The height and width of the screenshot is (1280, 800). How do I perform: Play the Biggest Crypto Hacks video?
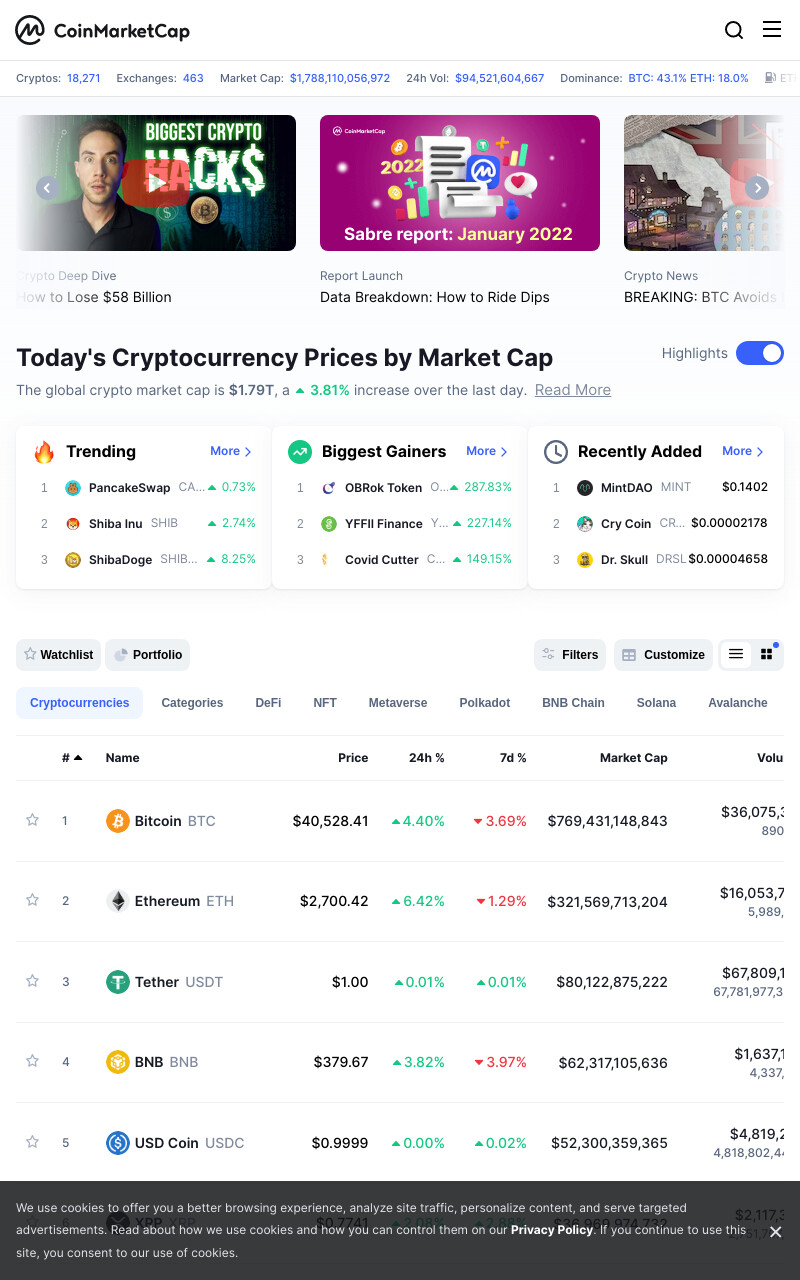[157, 183]
